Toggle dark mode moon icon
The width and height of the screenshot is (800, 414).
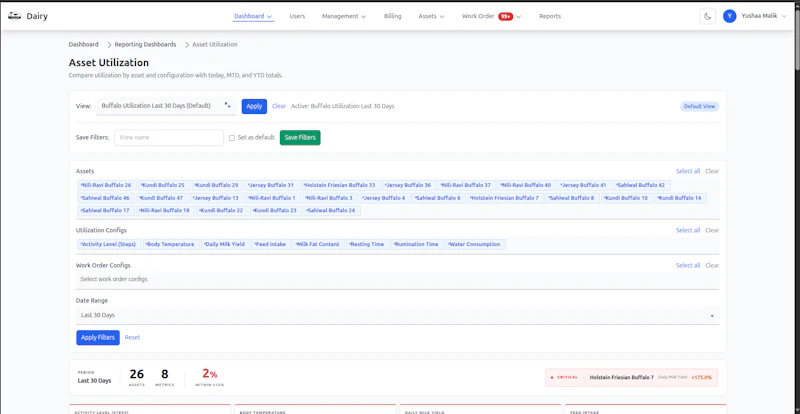coord(708,16)
